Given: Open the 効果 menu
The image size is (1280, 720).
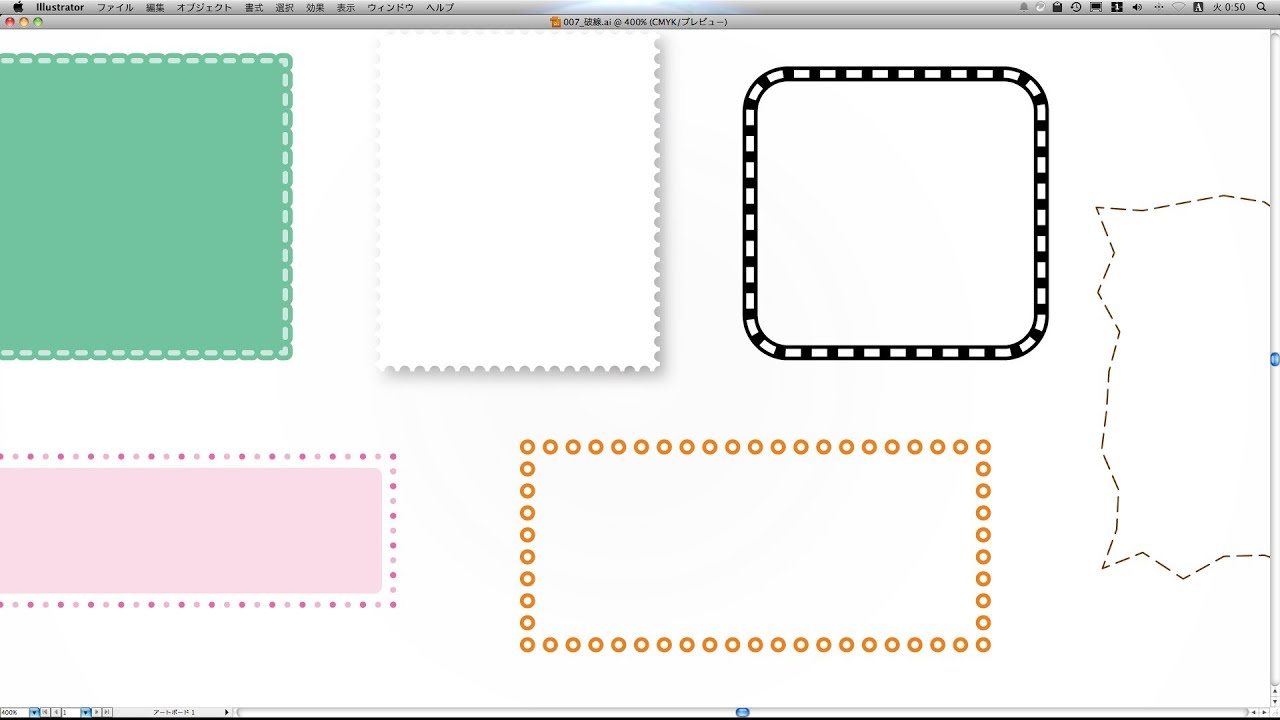Looking at the screenshot, I should coord(315,7).
